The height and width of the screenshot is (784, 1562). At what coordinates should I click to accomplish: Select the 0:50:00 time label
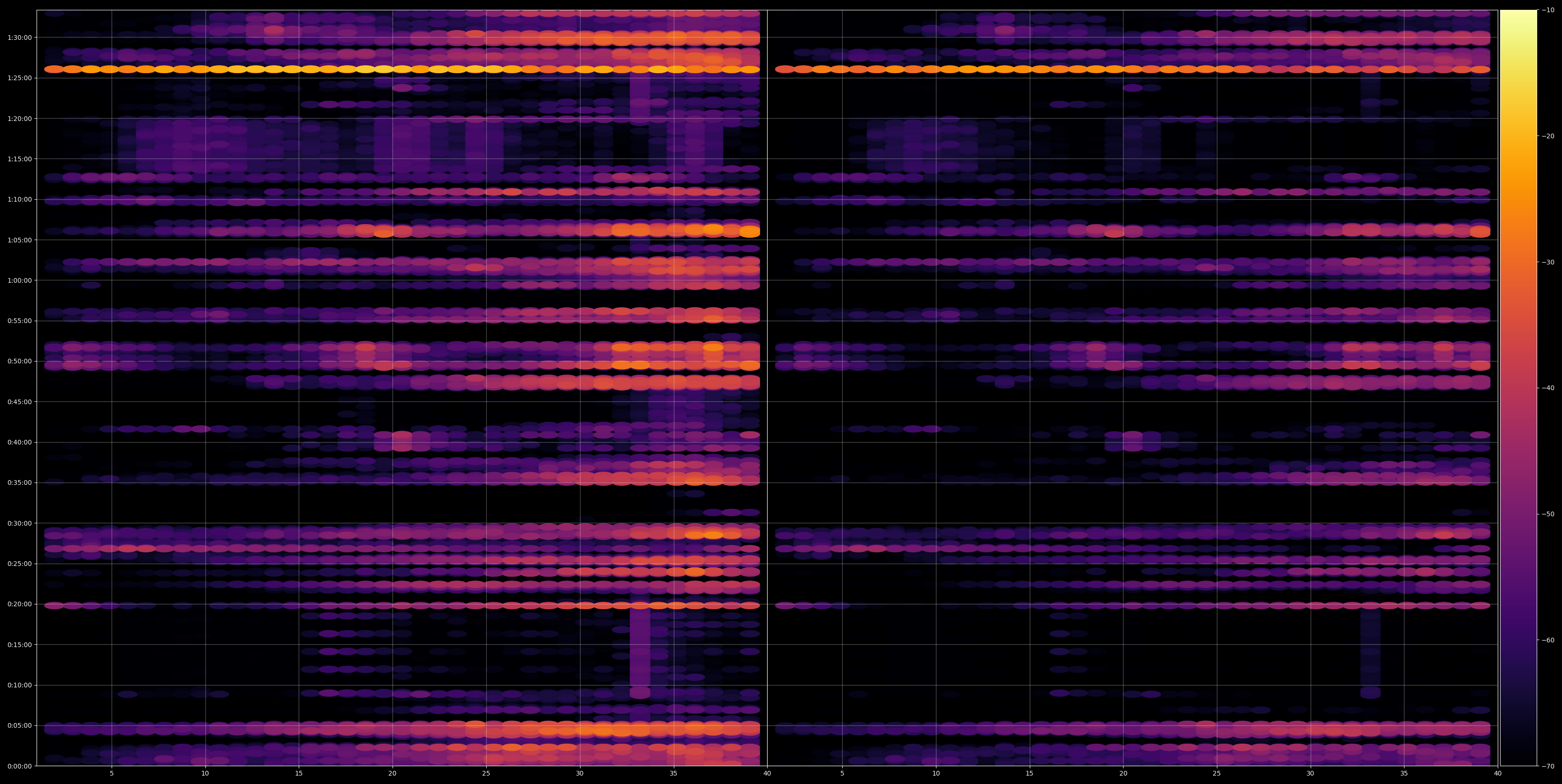tap(19, 362)
